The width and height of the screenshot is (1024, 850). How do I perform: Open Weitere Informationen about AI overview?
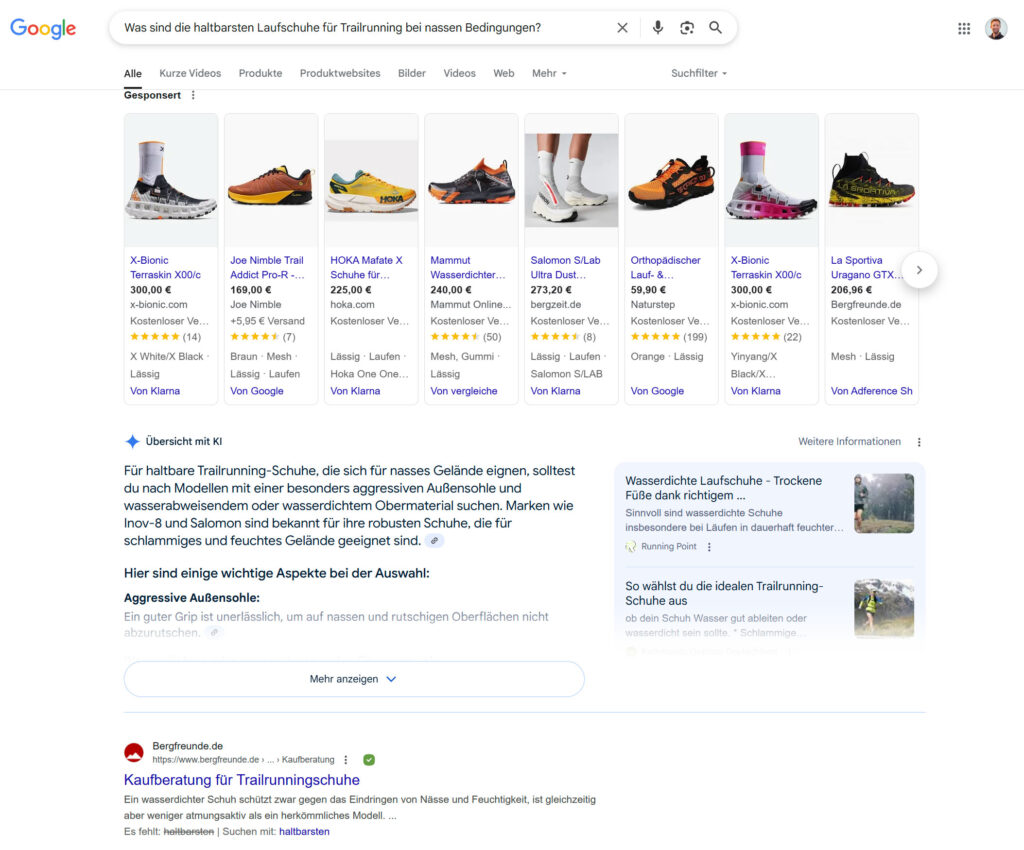click(x=849, y=442)
